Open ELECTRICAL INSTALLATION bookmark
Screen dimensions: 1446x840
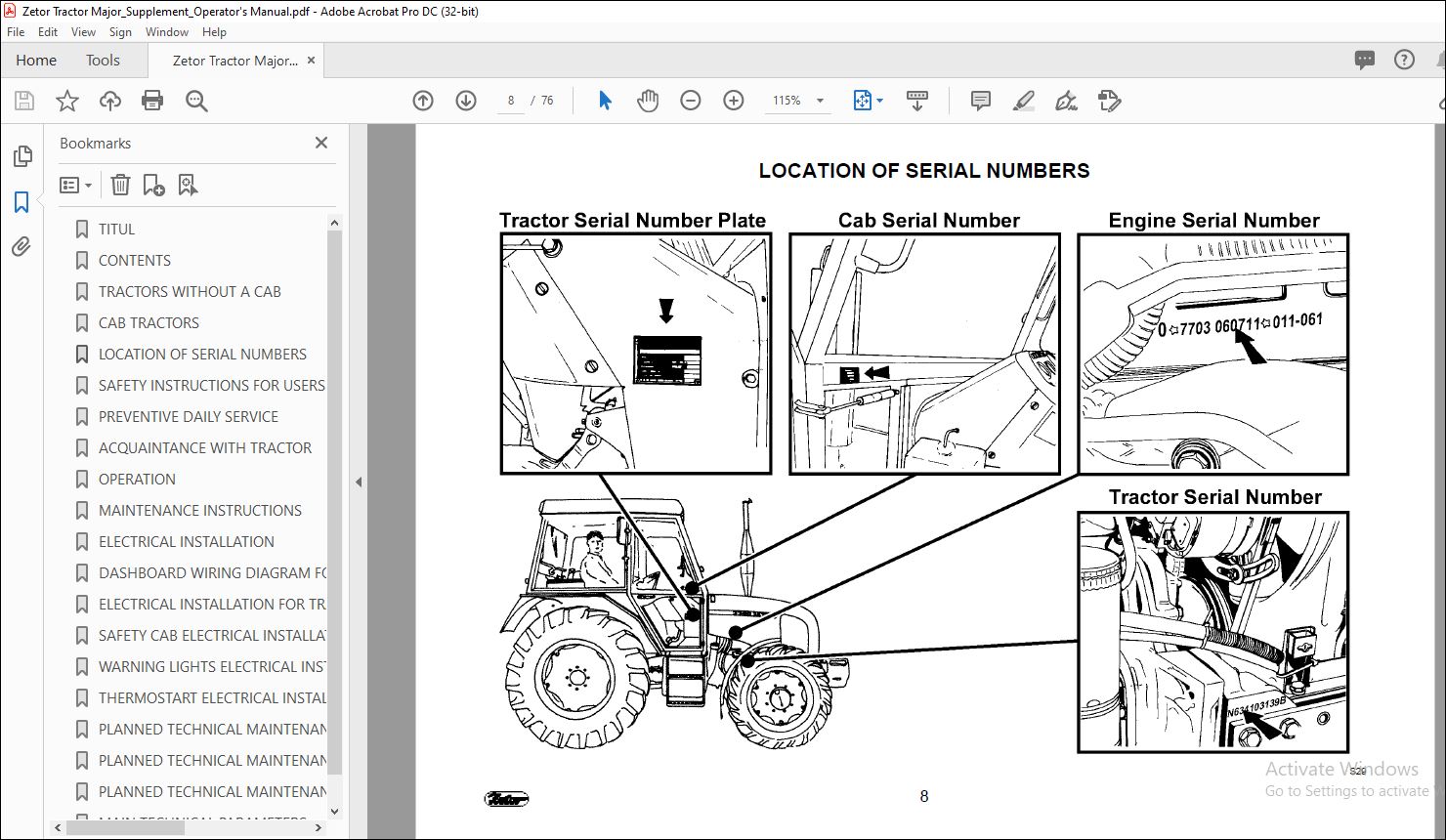click(186, 541)
